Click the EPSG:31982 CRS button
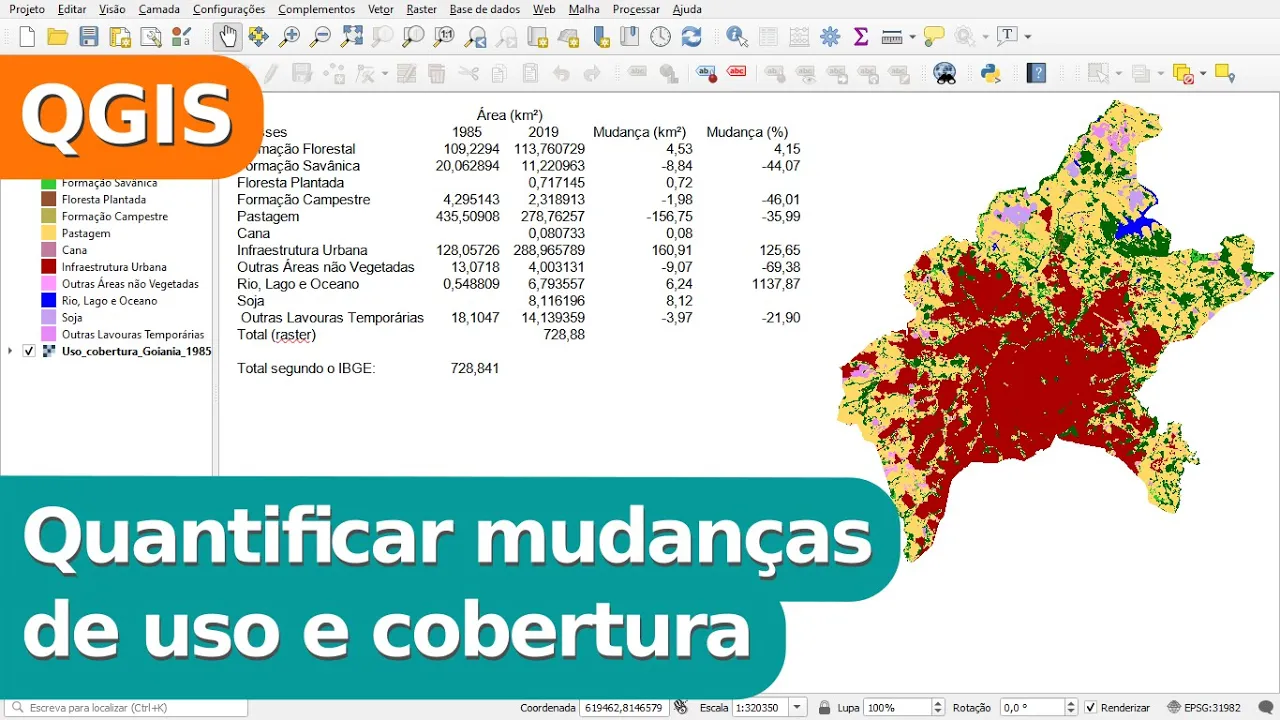 1204,708
